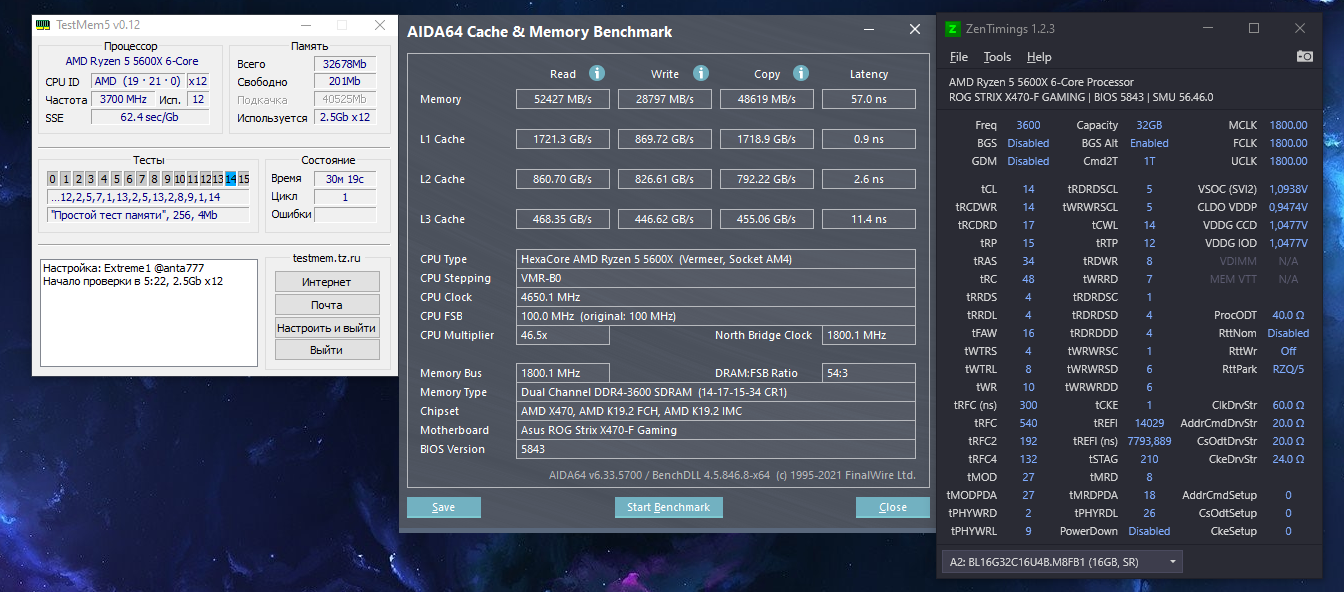Screen dimensions: 1344x592
Task: Click the Memory Copy 48619 MB/s field
Action: [767, 99]
